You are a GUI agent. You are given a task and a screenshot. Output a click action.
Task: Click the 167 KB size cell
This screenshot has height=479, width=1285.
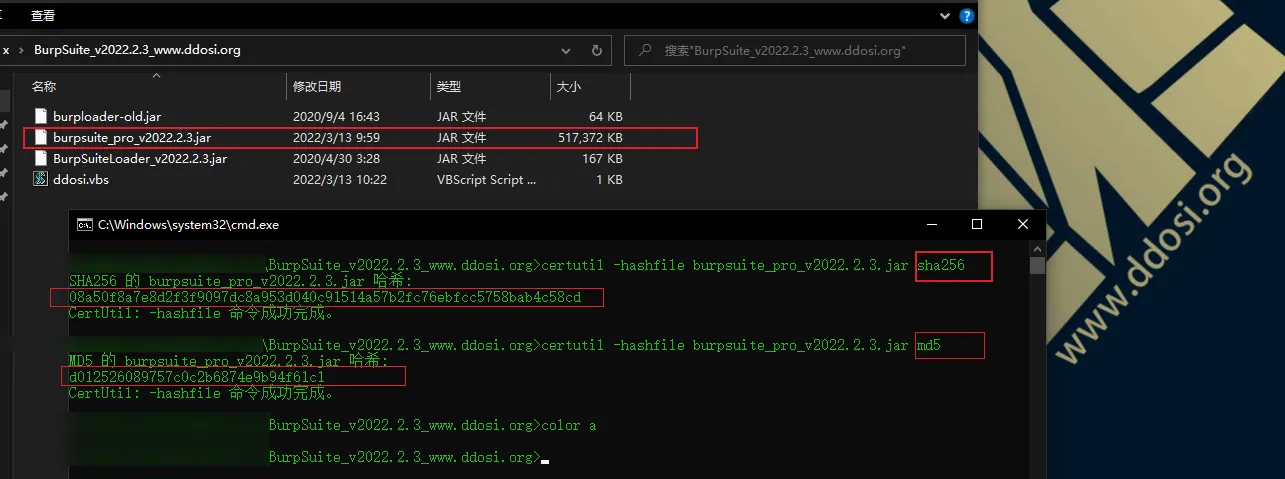pos(603,159)
